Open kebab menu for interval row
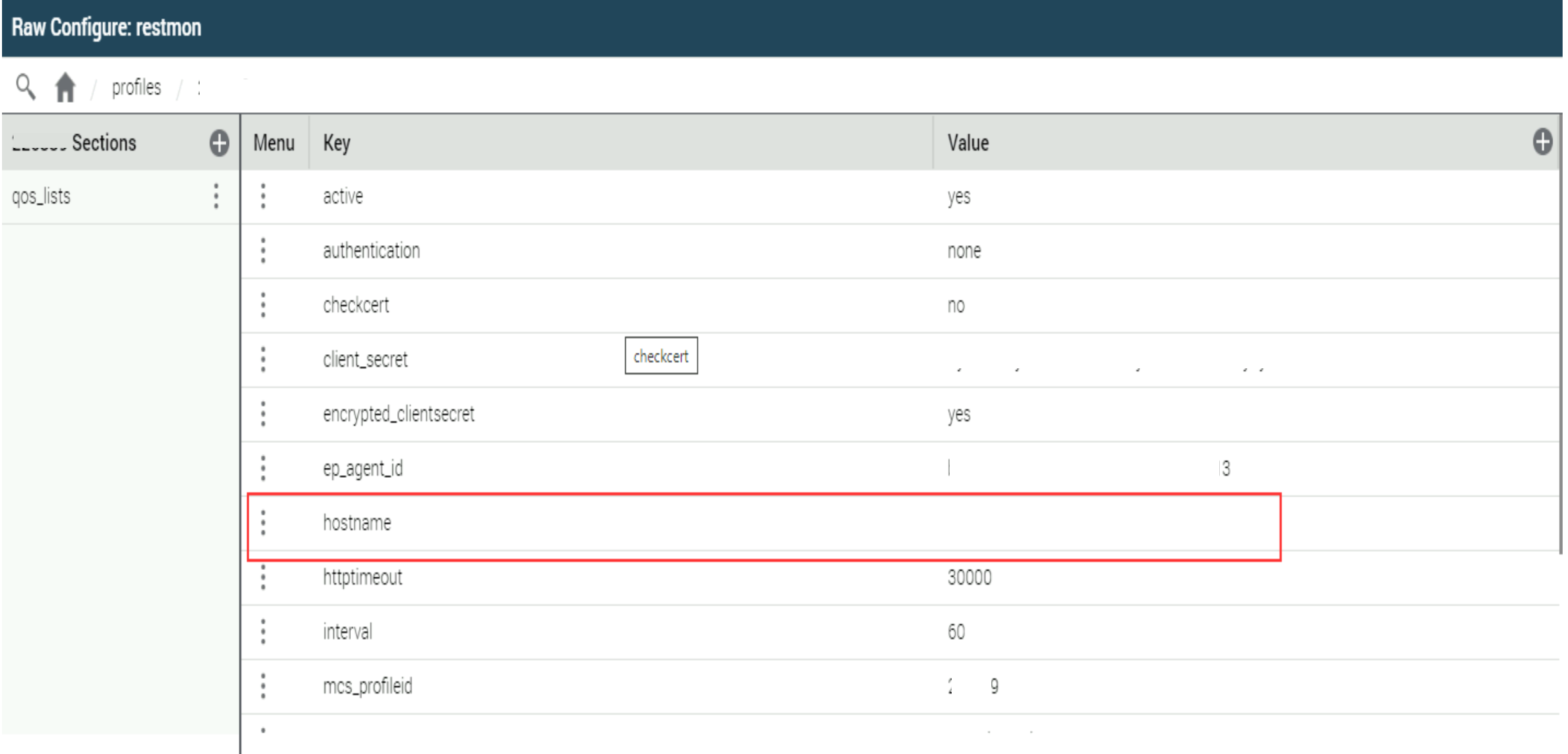This screenshot has height=754, width=1568. (263, 632)
